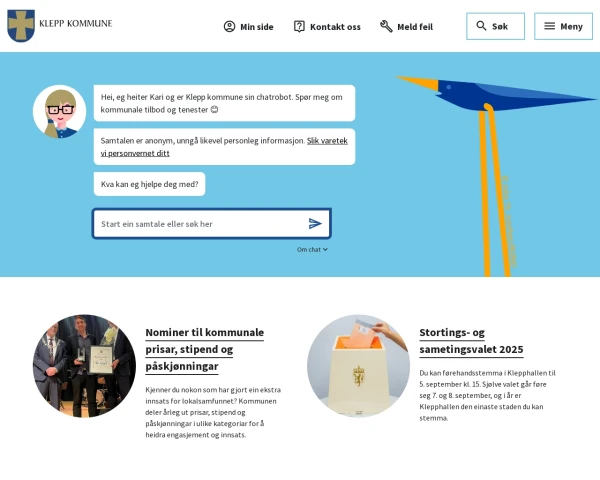Click the chat input field
Viewport: 600px width, 480px height.
coord(200,224)
